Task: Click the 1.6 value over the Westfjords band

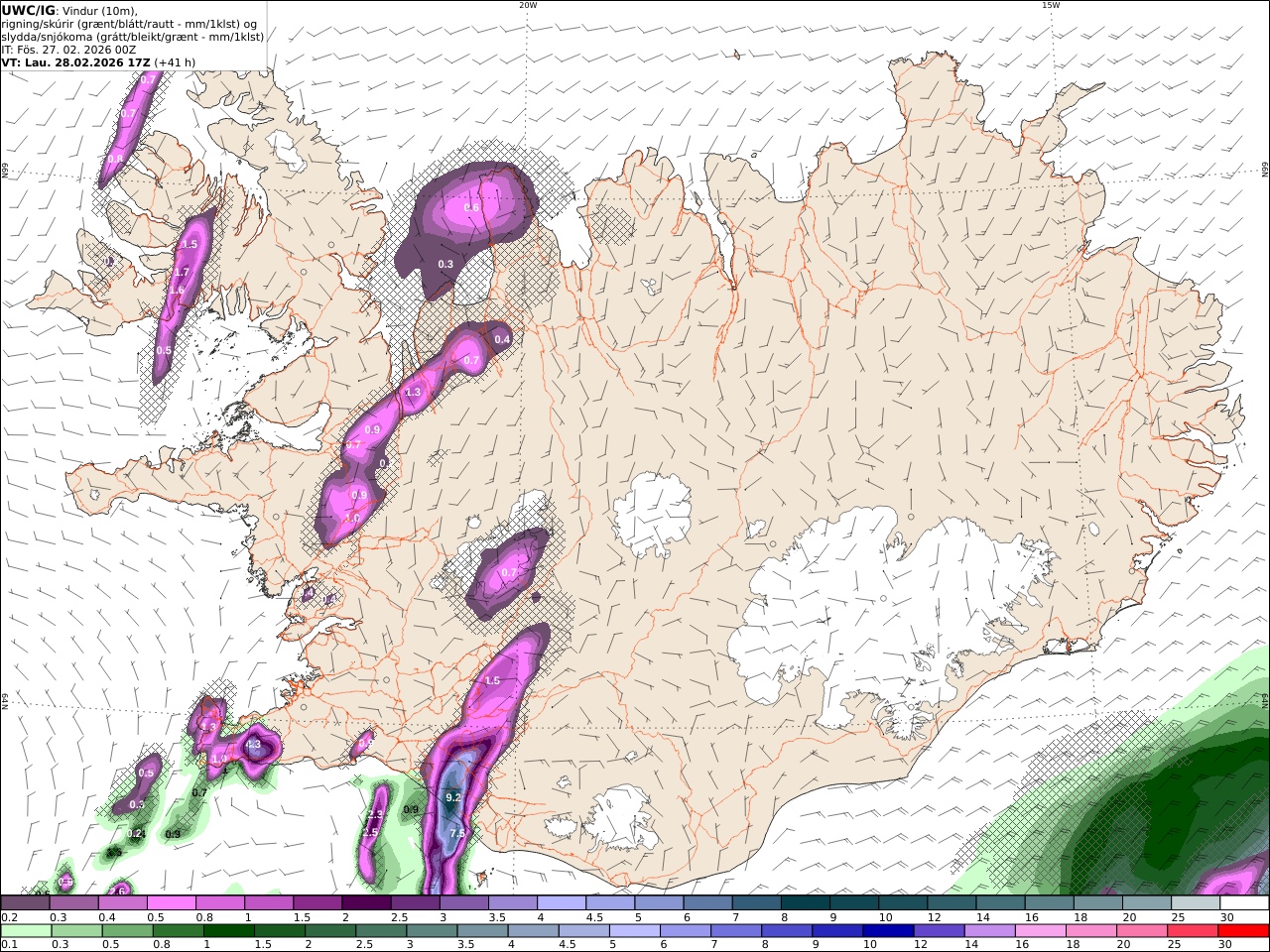Action: click(x=178, y=291)
